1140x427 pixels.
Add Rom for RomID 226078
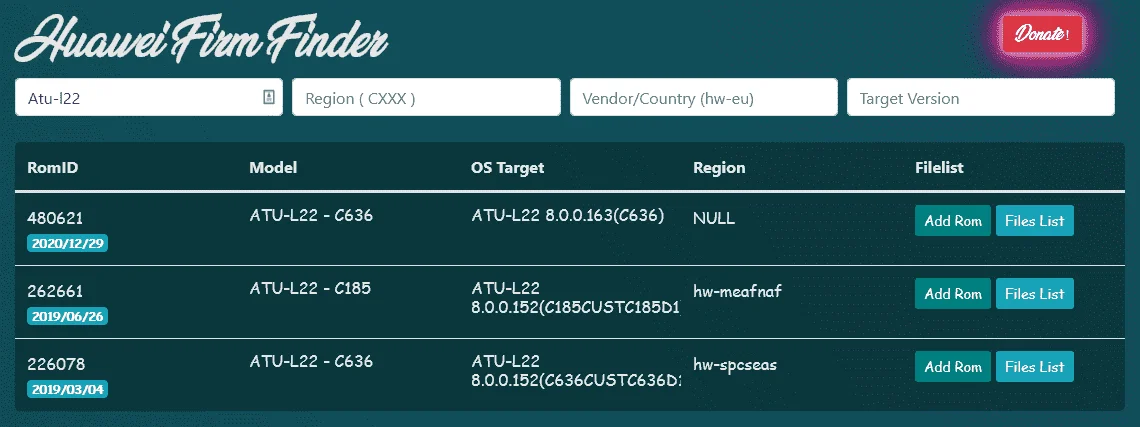(x=952, y=367)
